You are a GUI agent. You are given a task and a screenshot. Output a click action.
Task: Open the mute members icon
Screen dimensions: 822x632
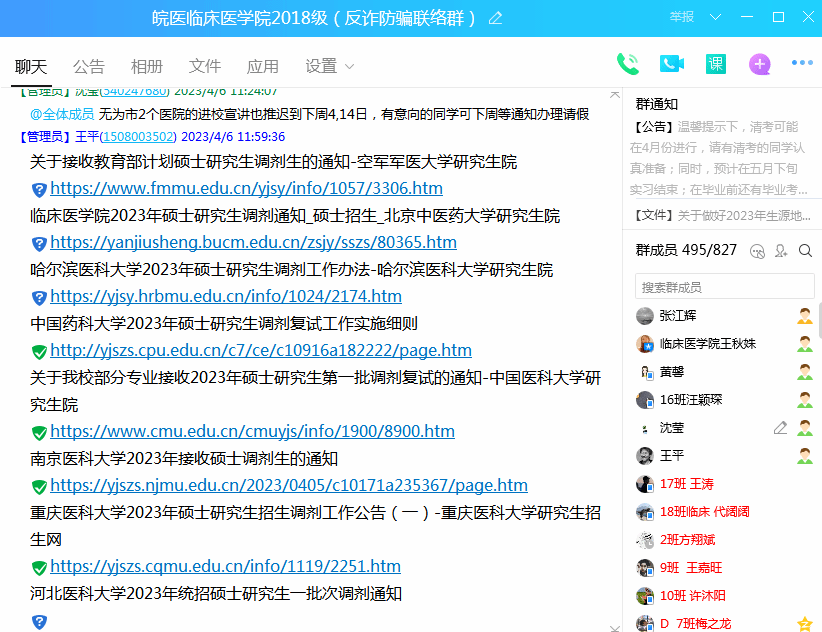(x=757, y=250)
